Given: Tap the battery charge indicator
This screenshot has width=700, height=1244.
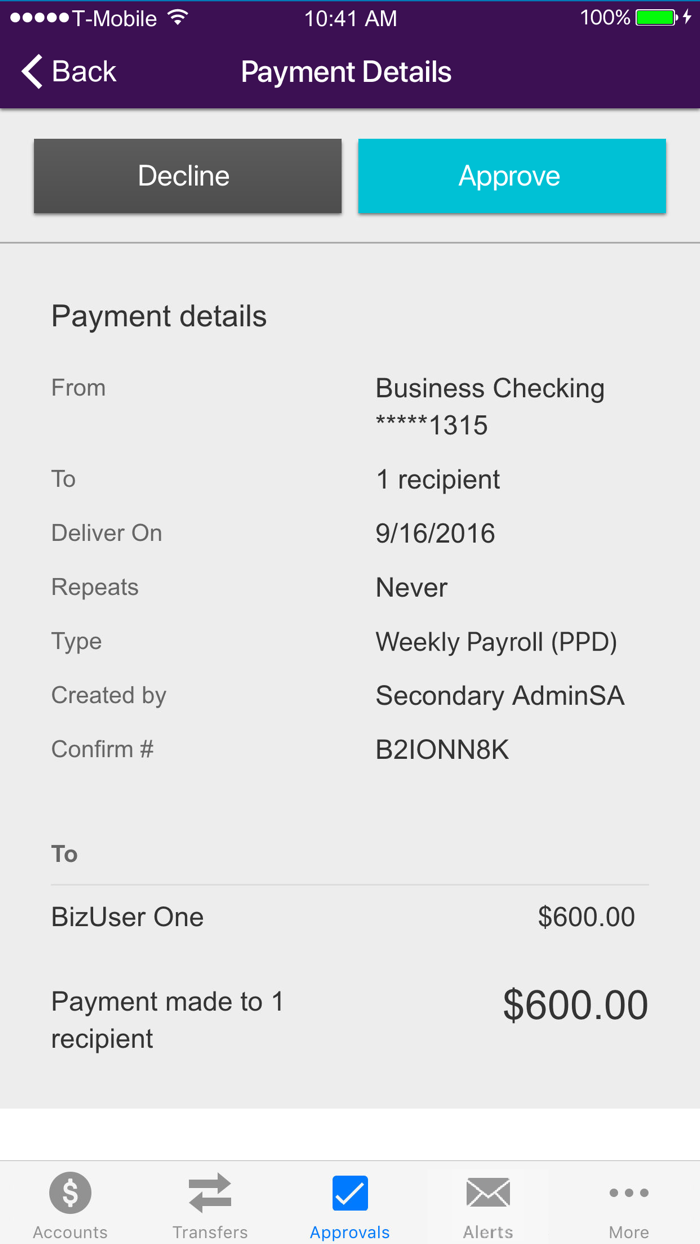Looking at the screenshot, I should click(655, 16).
